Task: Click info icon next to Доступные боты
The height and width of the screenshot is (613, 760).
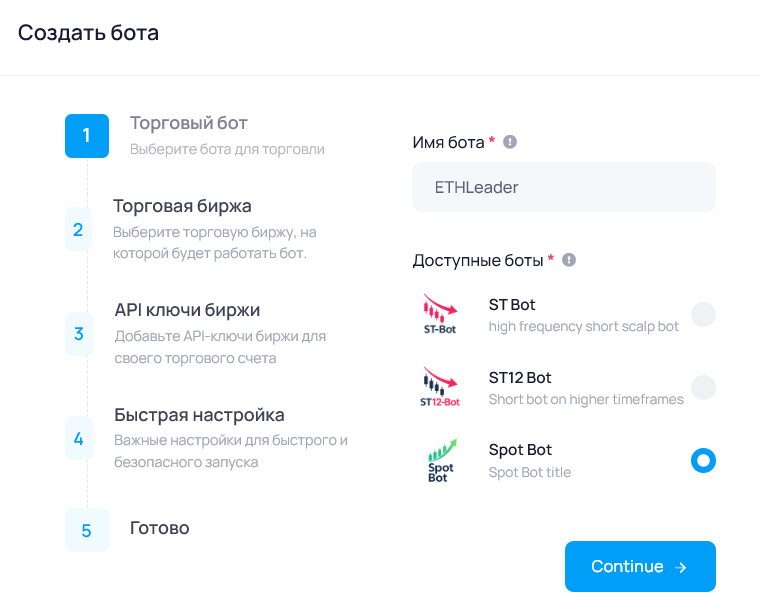Action: tap(569, 260)
